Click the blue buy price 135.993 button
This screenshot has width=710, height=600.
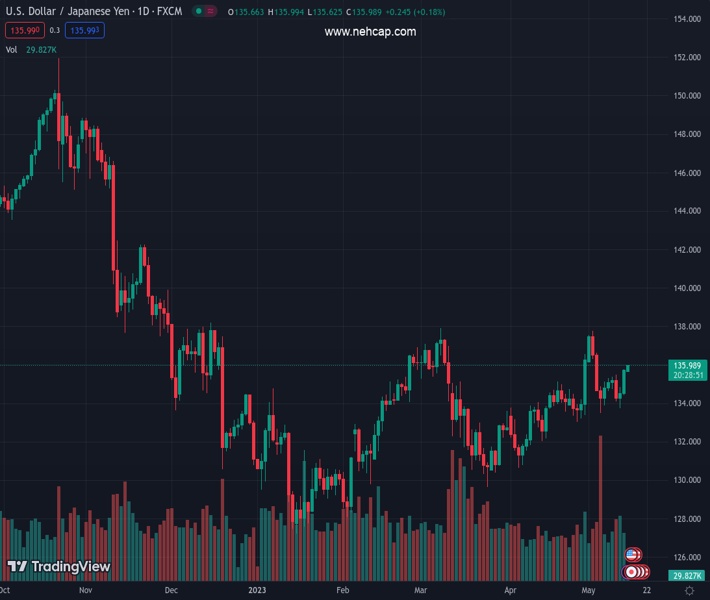click(85, 31)
